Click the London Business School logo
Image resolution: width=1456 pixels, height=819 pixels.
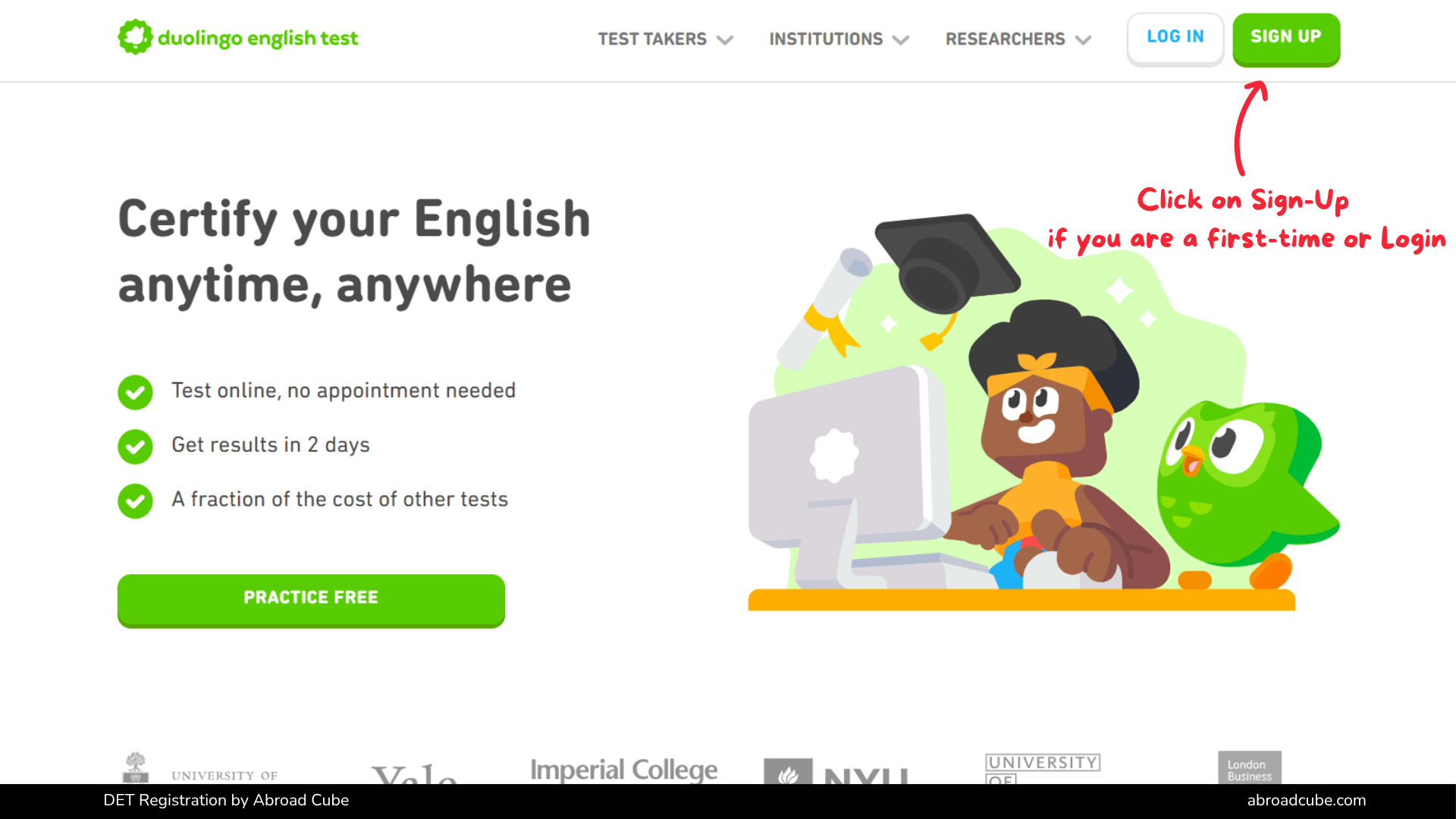coord(1250,767)
